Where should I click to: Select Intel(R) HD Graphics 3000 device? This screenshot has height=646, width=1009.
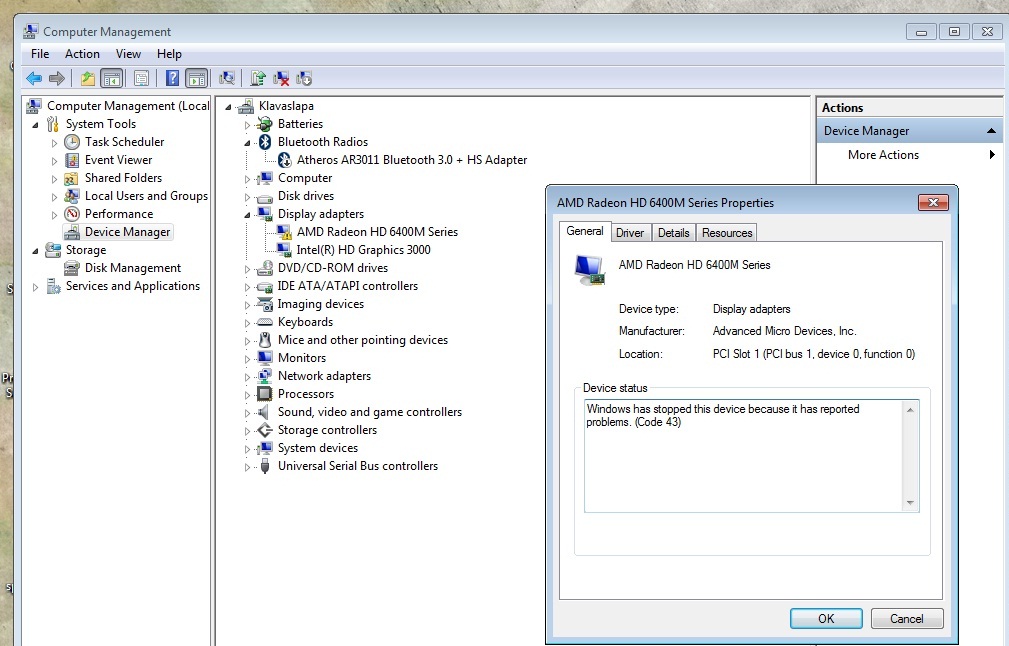tap(363, 250)
